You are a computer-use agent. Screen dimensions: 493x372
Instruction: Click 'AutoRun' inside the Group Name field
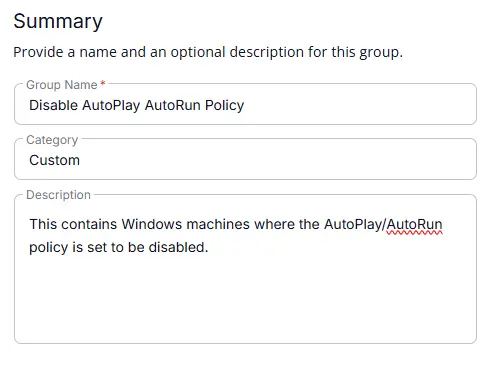172,105
